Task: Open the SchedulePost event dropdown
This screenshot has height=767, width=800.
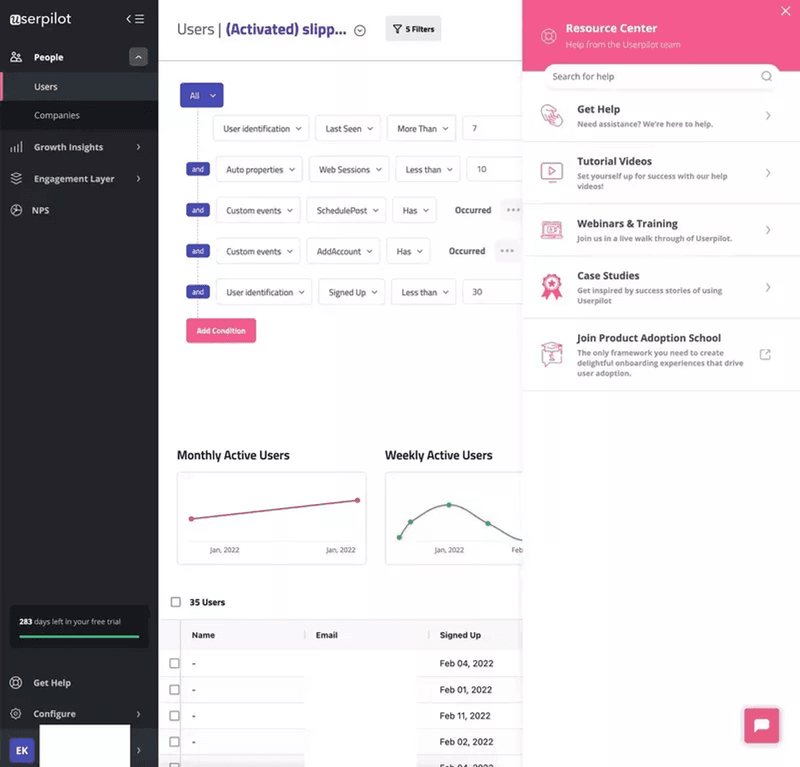Action: pos(346,210)
